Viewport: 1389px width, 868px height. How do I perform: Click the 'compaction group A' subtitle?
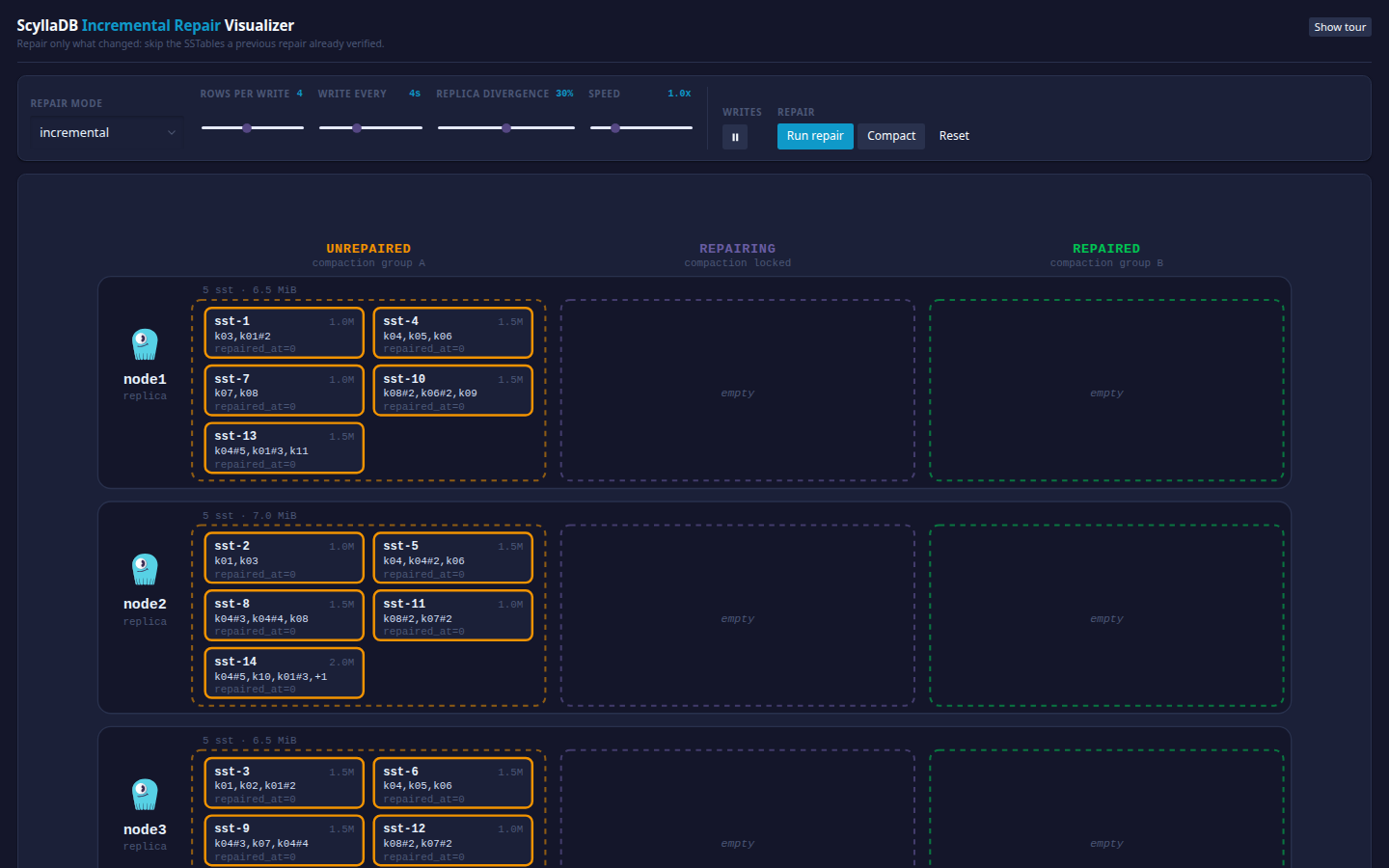[x=368, y=263]
